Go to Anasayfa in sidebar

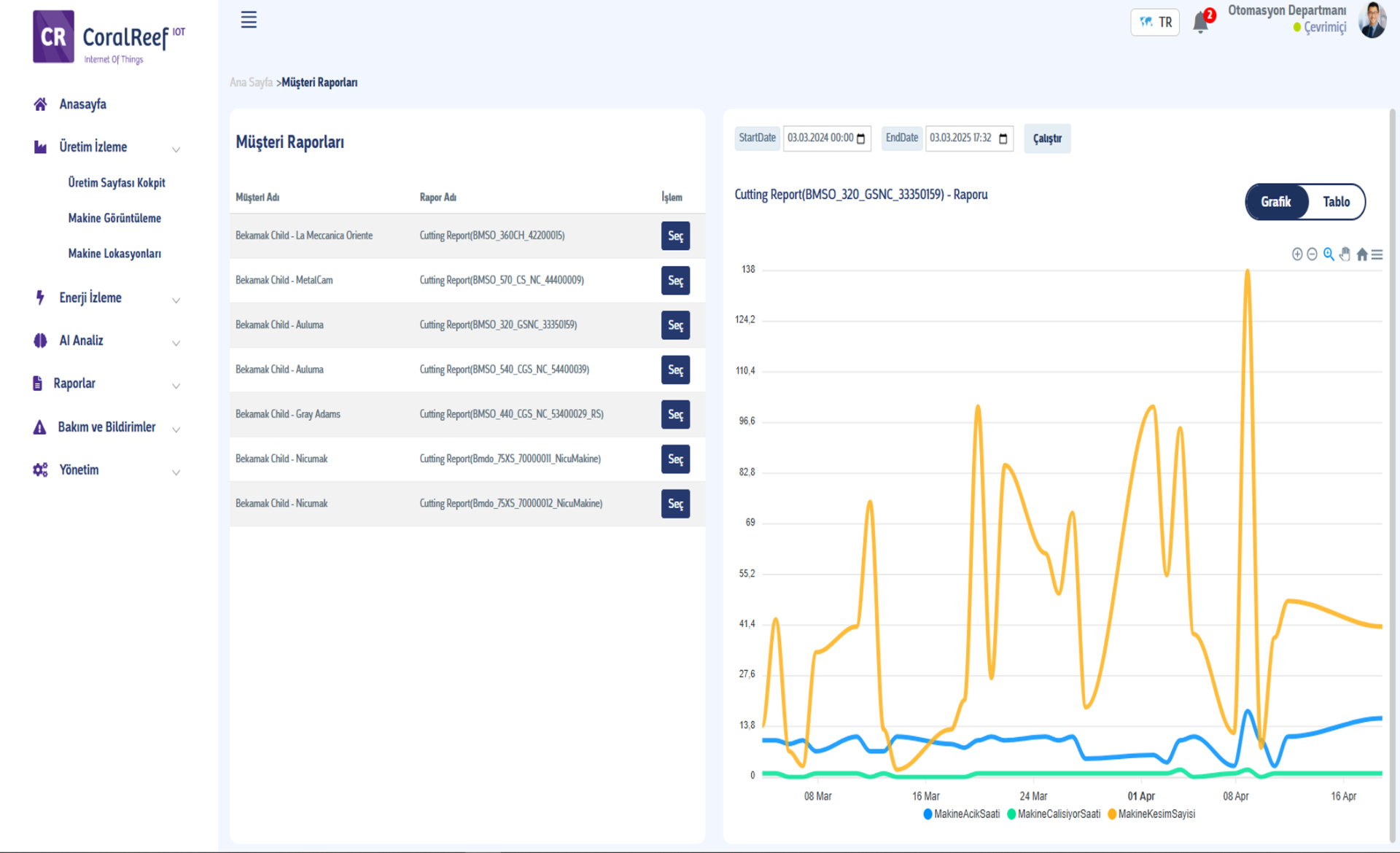tap(82, 104)
